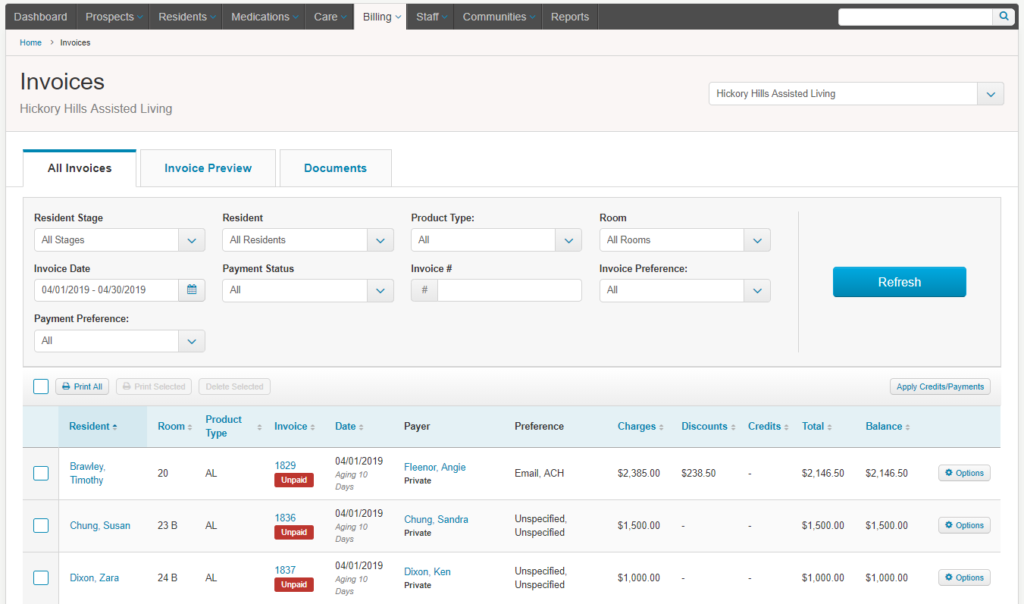The image size is (1024, 604).
Task: Open the Resident filter dropdown
Action: coord(308,240)
